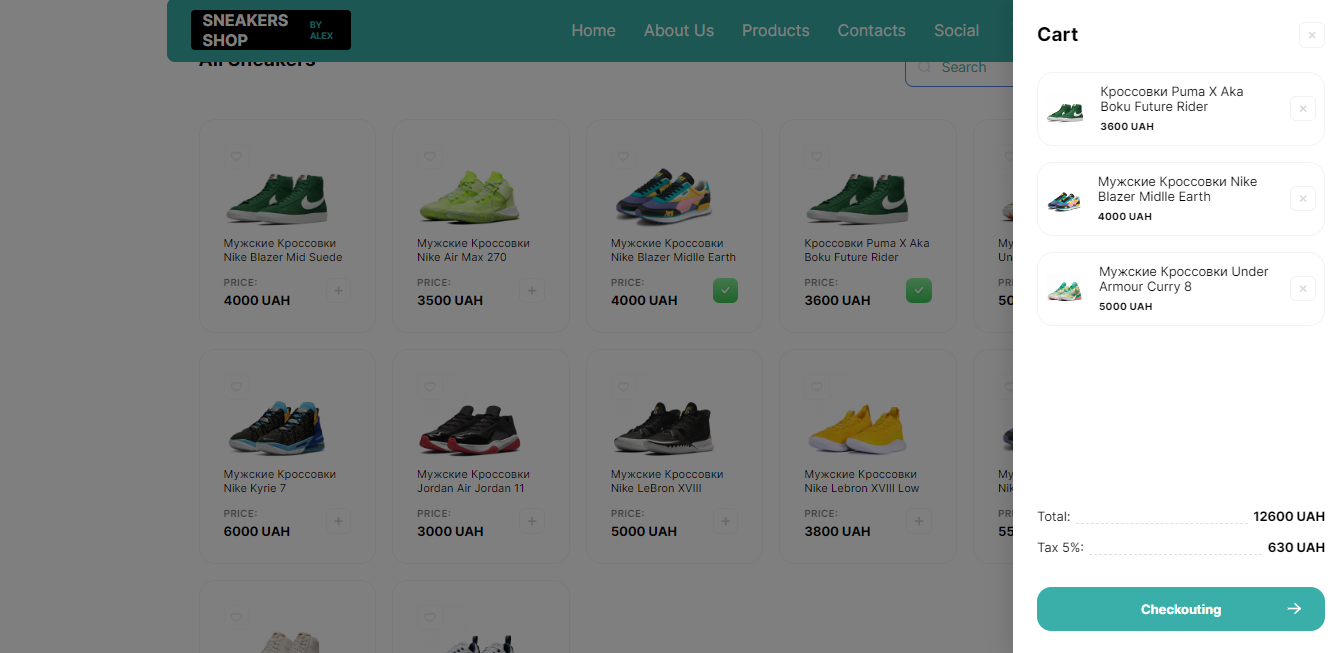Add Nike Air Max 270 with plus button
Viewport: 1341px width, 653px height.
pos(532,291)
